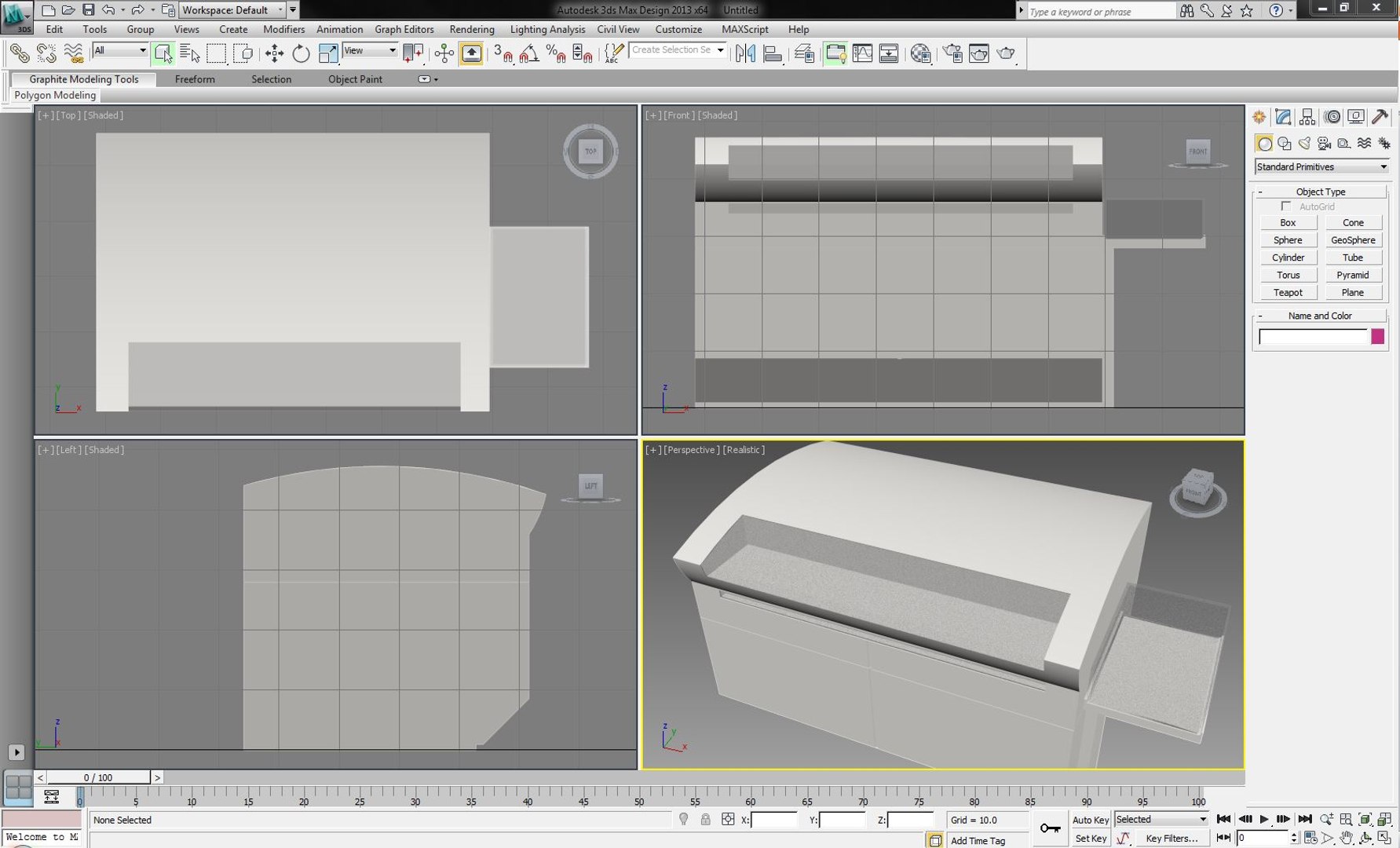This screenshot has width=1400, height=848.
Task: Toggle Auto Key animation mode
Action: point(1090,820)
